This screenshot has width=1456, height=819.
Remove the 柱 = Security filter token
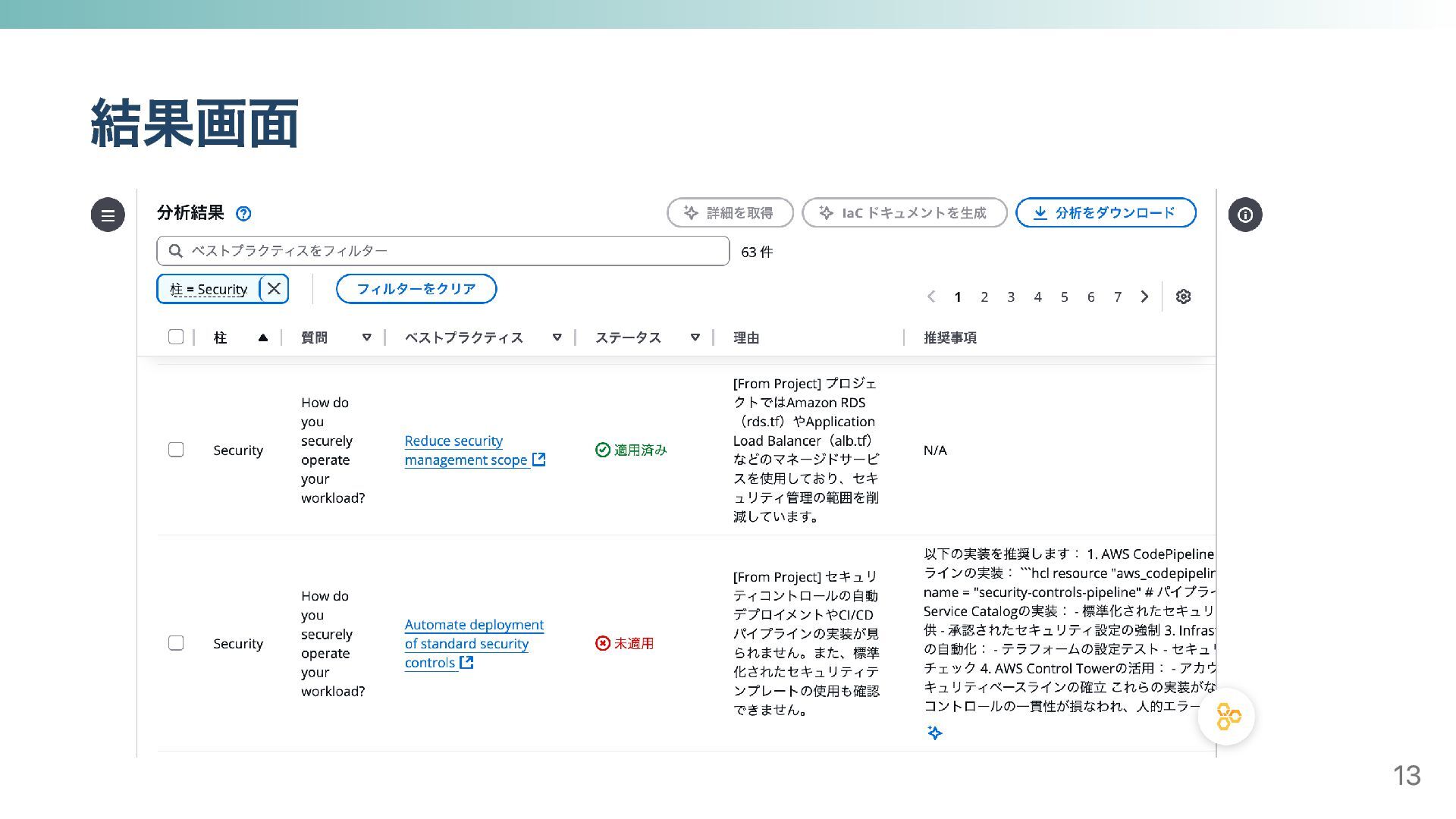click(x=274, y=289)
